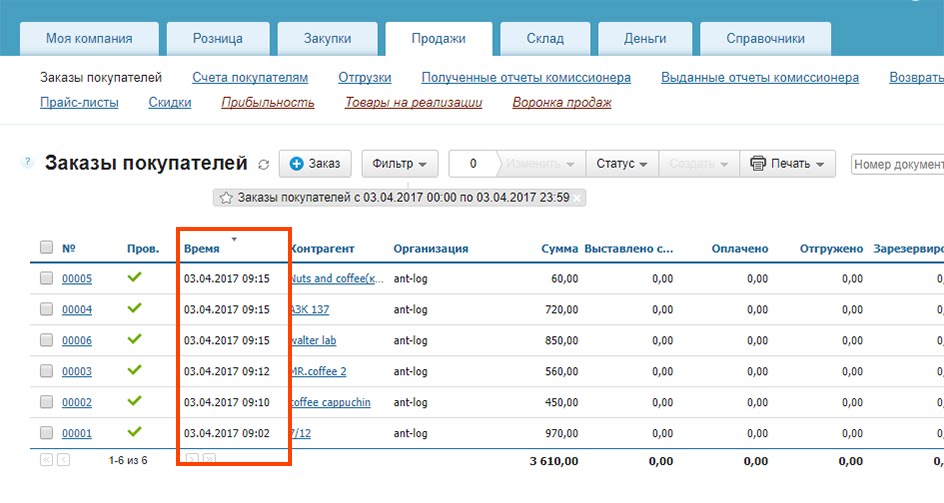The width and height of the screenshot is (944, 503).
Task: Check the box for order 00006
Action: point(46,340)
